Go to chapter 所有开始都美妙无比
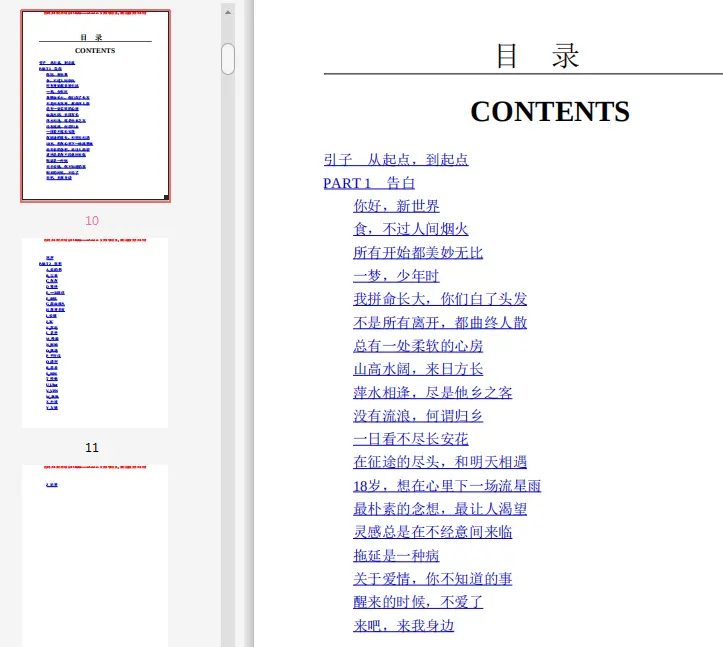723x647 pixels. (418, 253)
